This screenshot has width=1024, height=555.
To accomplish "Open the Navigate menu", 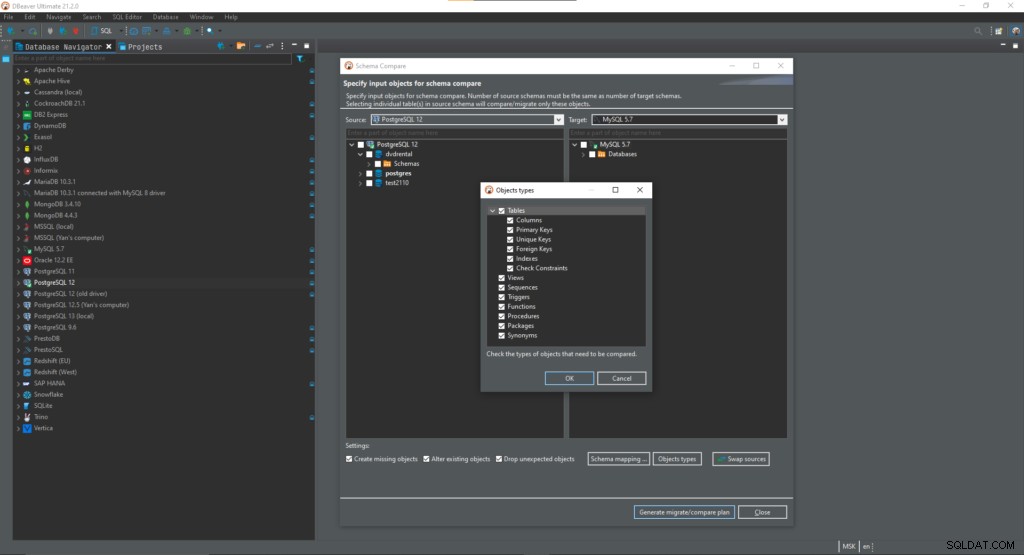I will 58,17.
